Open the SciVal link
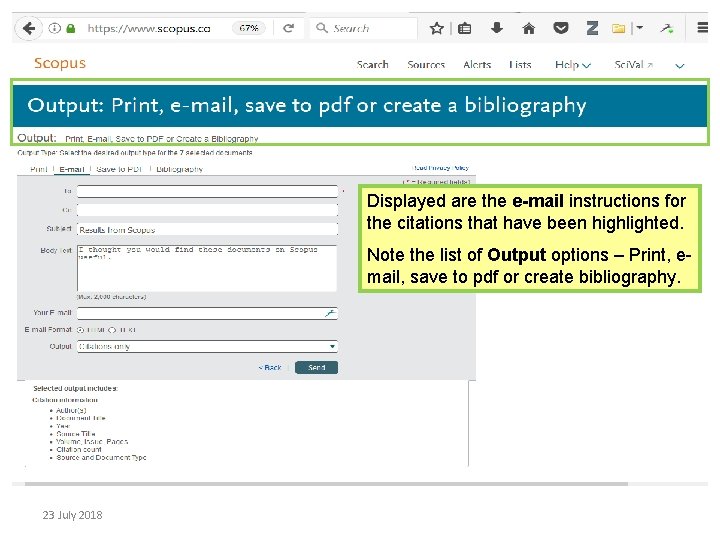The width and height of the screenshot is (720, 540). click(634, 65)
